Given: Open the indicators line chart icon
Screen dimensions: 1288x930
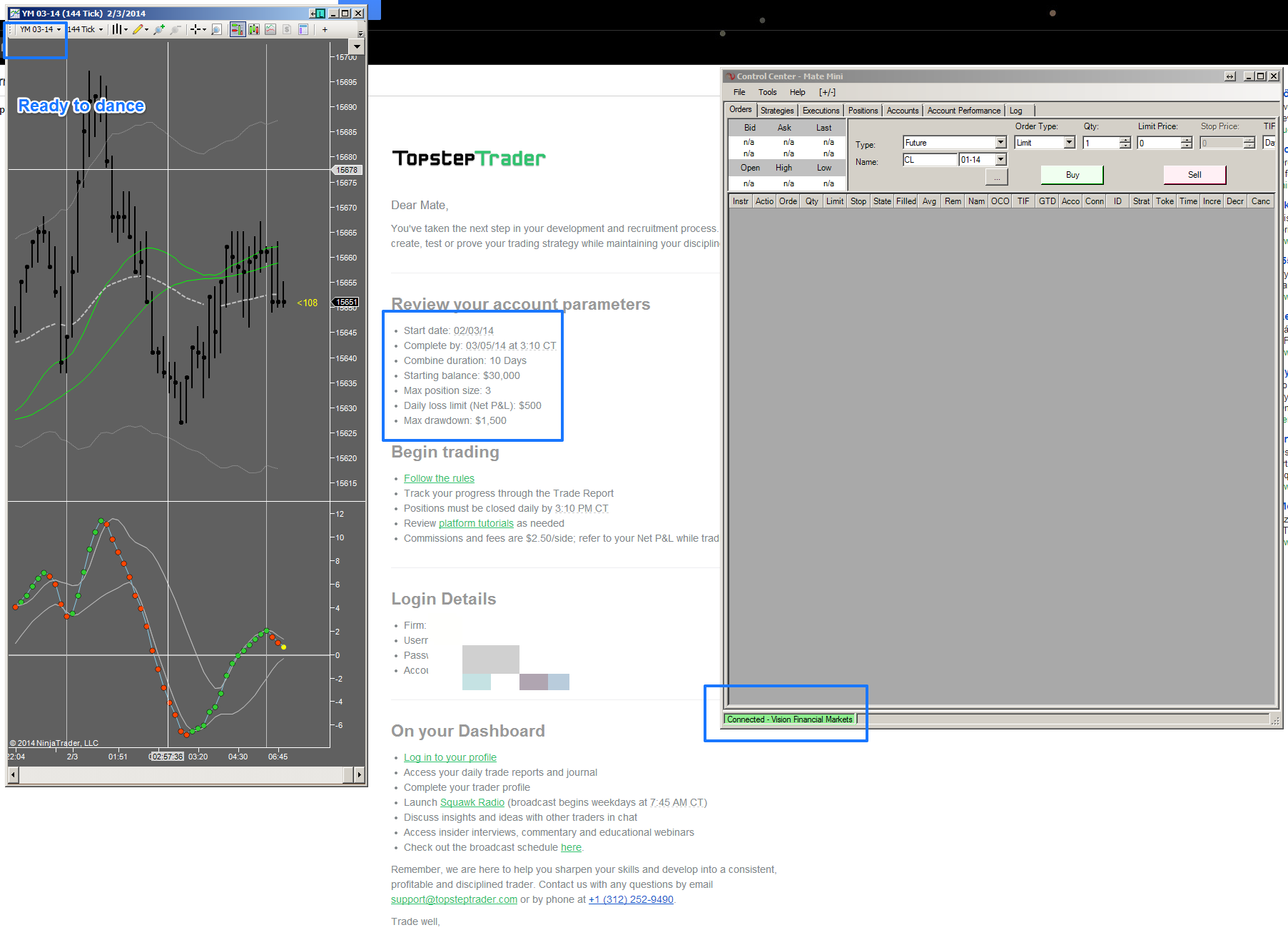Looking at the screenshot, I should (x=270, y=29).
